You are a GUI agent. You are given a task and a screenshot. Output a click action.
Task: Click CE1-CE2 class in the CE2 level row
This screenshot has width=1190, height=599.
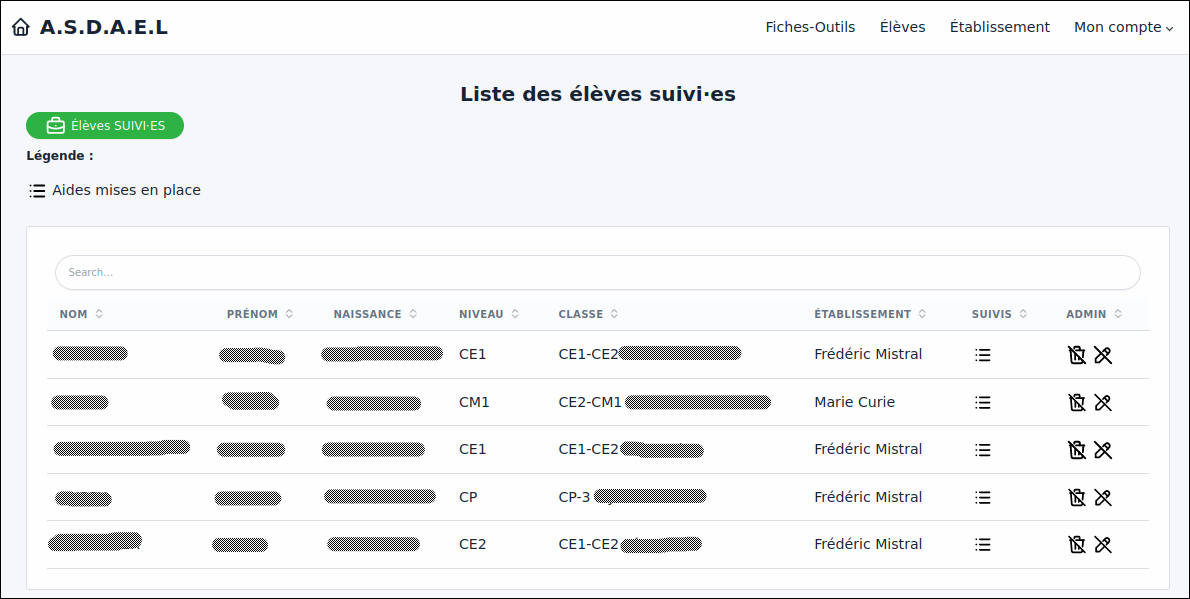pos(588,544)
